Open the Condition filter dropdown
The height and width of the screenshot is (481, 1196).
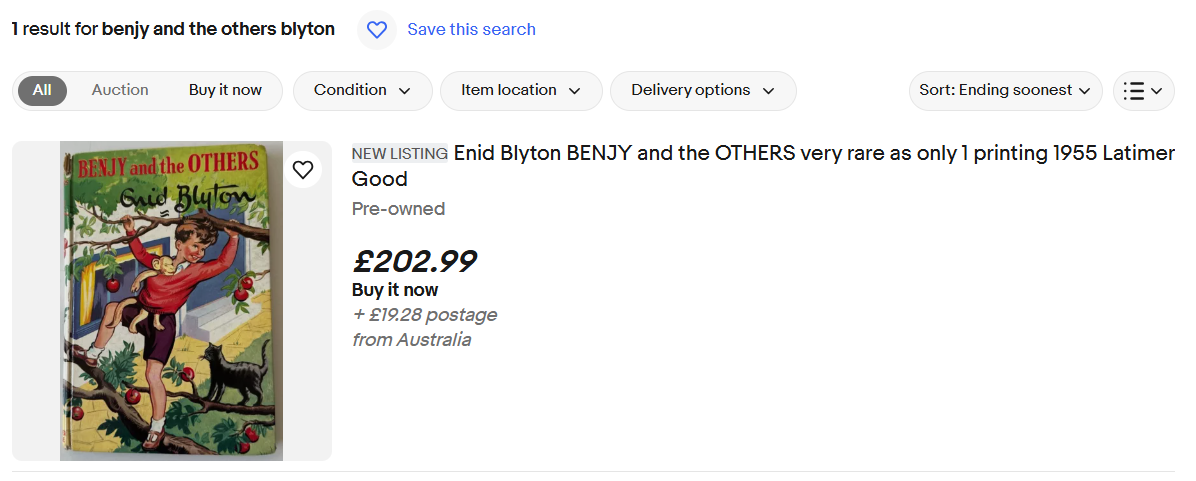tap(362, 90)
